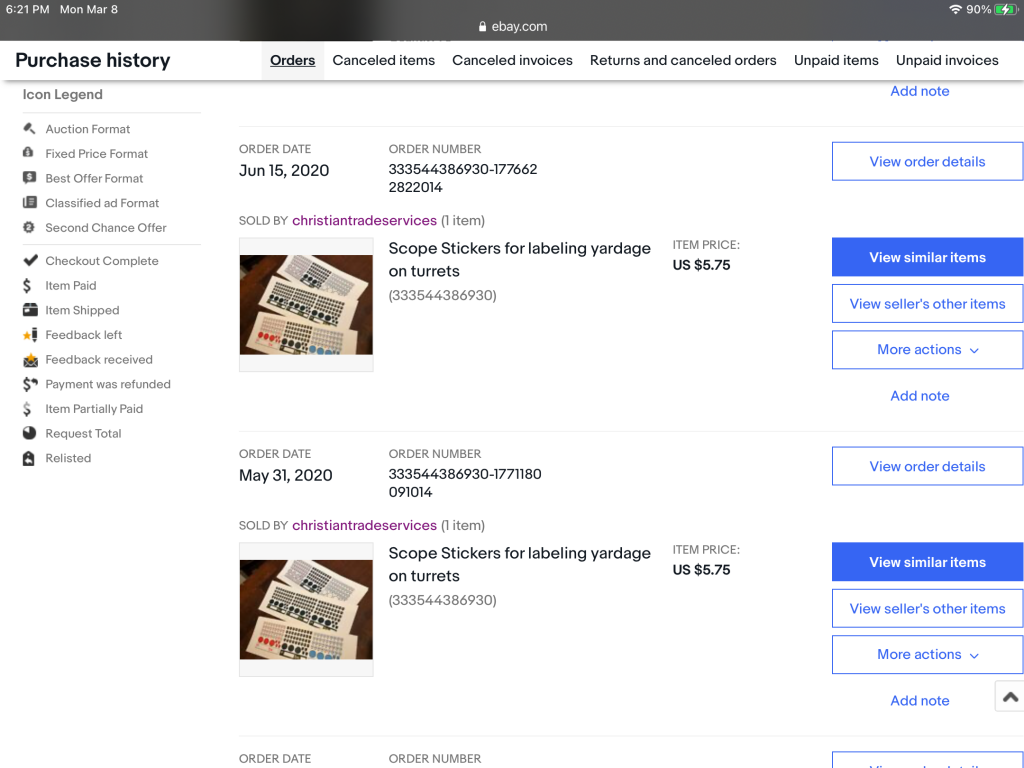The image size is (1024, 768).
Task: Click the Payment was refunded icon
Action: [30, 384]
